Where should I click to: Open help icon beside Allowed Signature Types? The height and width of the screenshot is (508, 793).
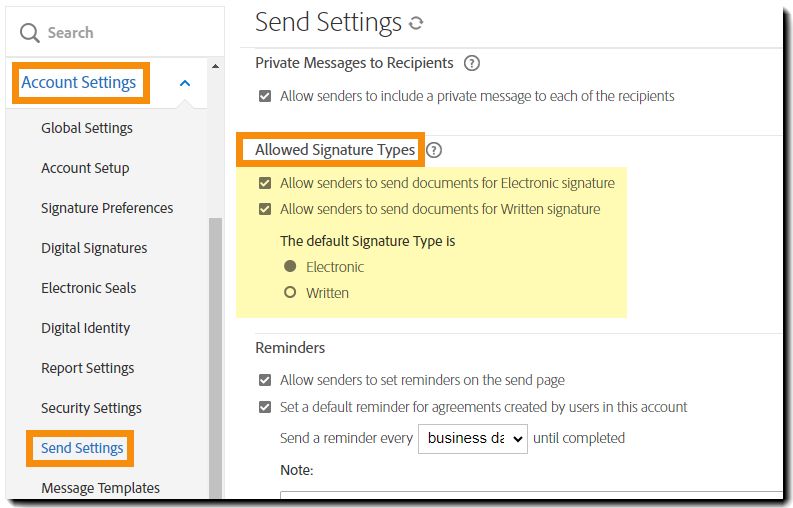[434, 150]
